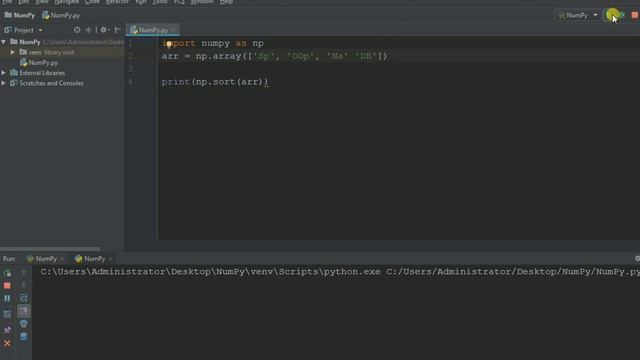Click the intention light bulb on line 1

point(169,44)
